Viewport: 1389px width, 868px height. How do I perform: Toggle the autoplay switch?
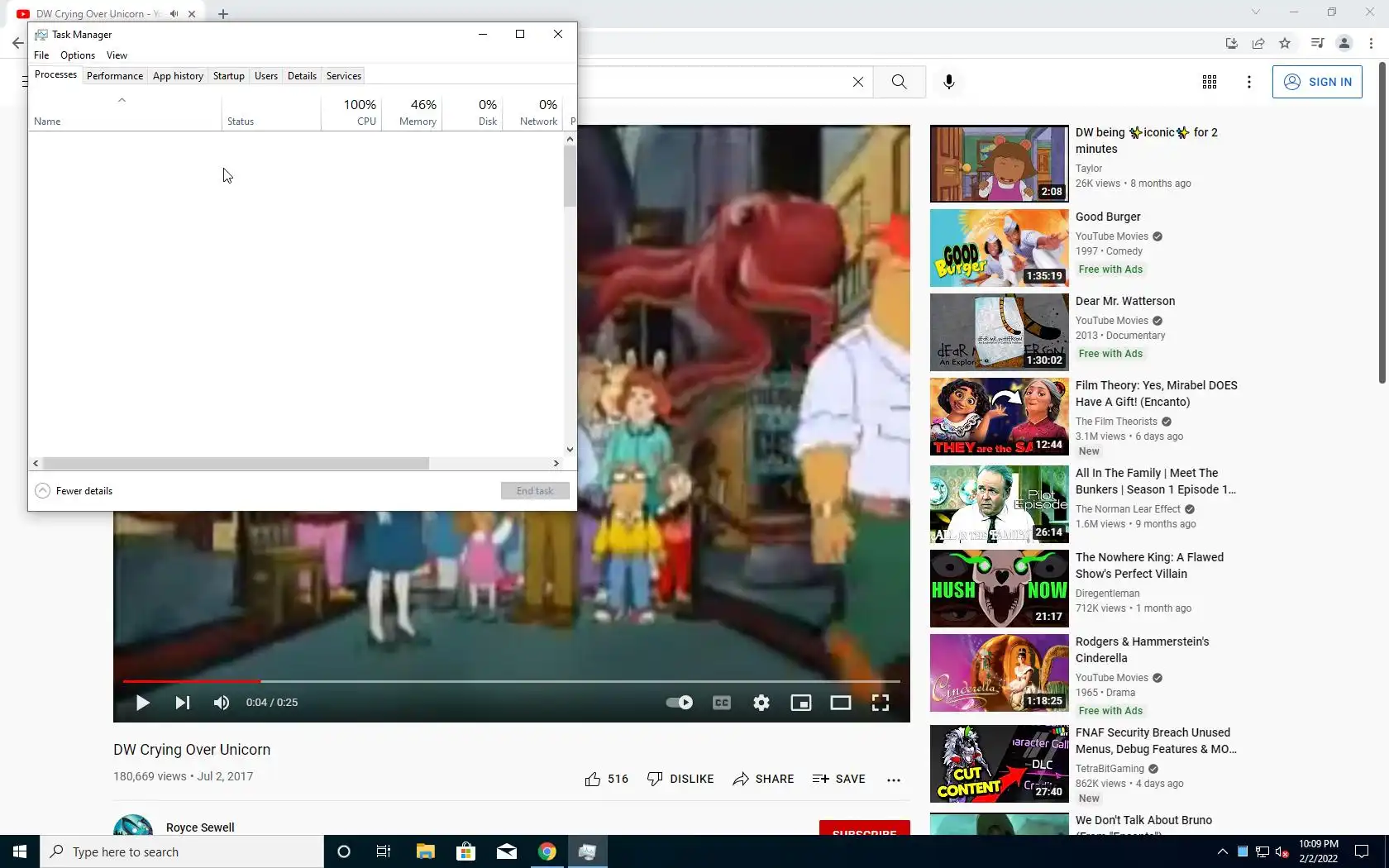tap(680, 703)
